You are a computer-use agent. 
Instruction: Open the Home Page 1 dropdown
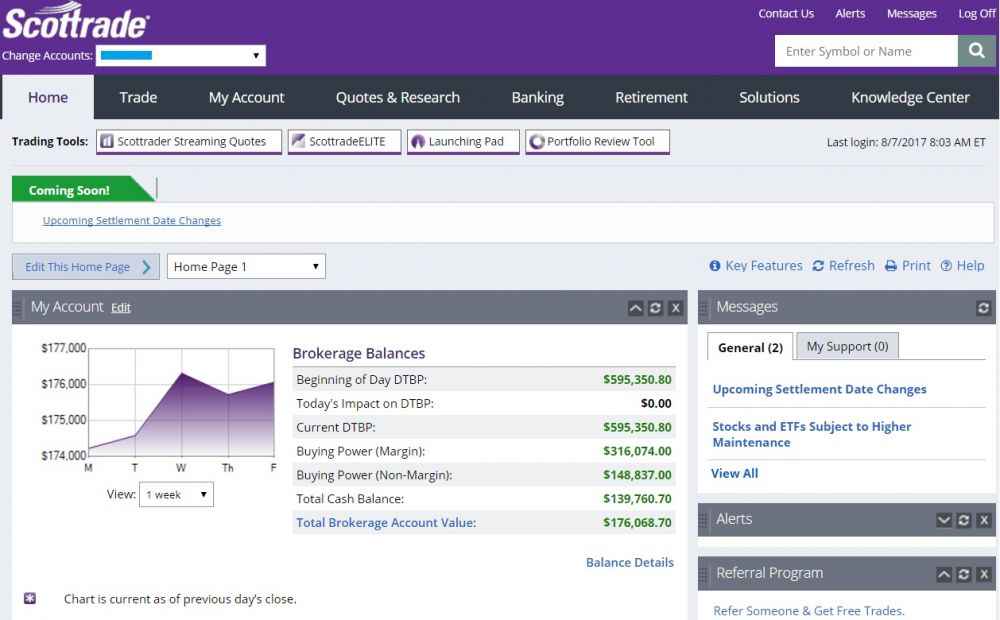point(246,267)
